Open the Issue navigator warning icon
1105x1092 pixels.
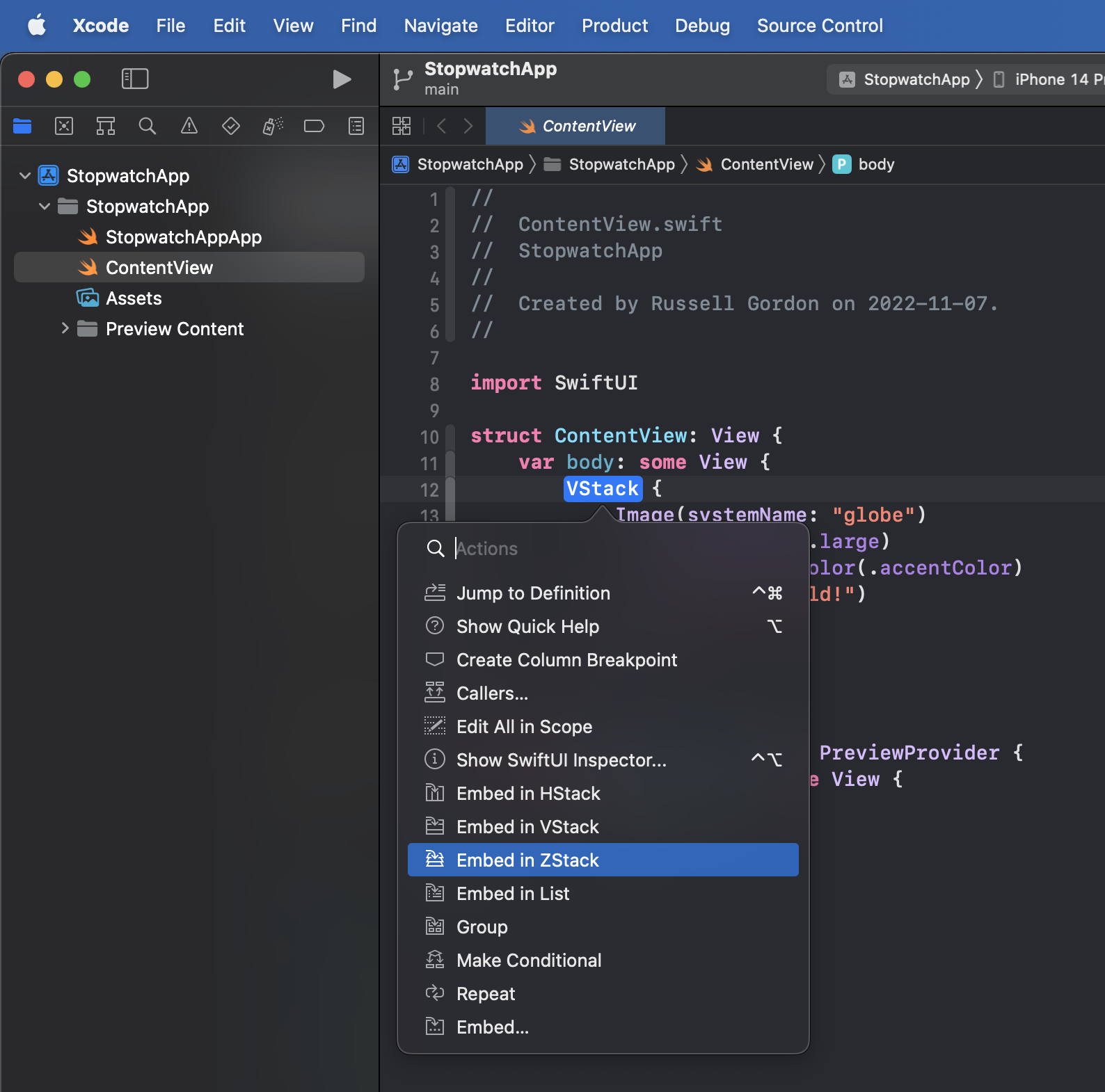pos(189,126)
